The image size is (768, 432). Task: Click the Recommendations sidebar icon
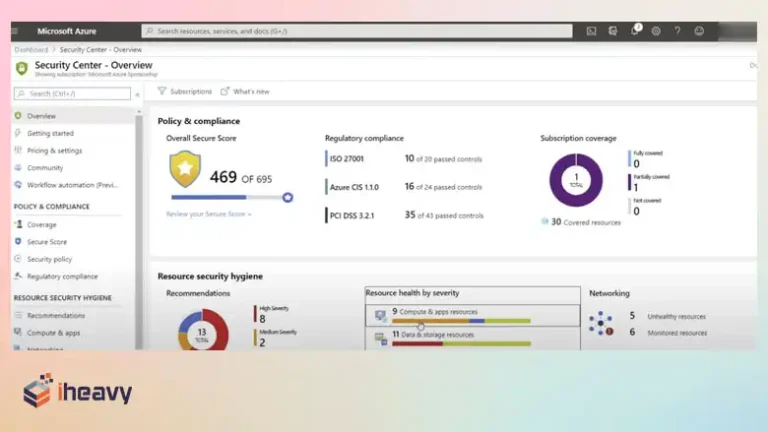(18, 315)
